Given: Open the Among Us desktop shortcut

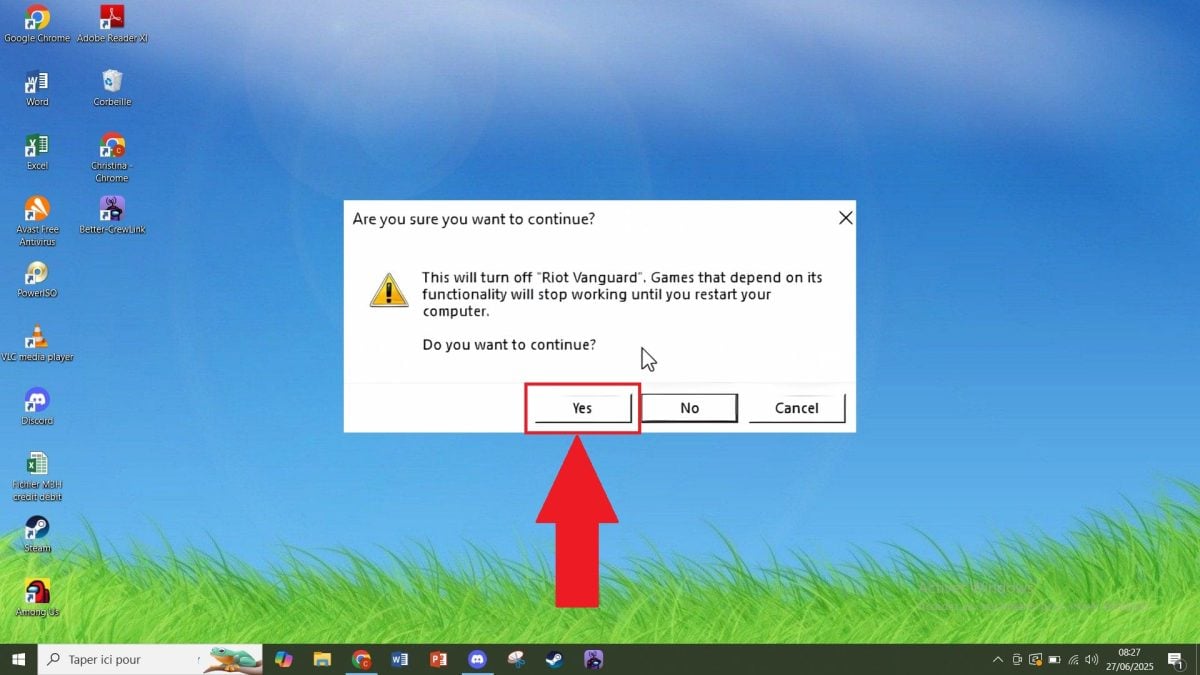Looking at the screenshot, I should pos(37,592).
